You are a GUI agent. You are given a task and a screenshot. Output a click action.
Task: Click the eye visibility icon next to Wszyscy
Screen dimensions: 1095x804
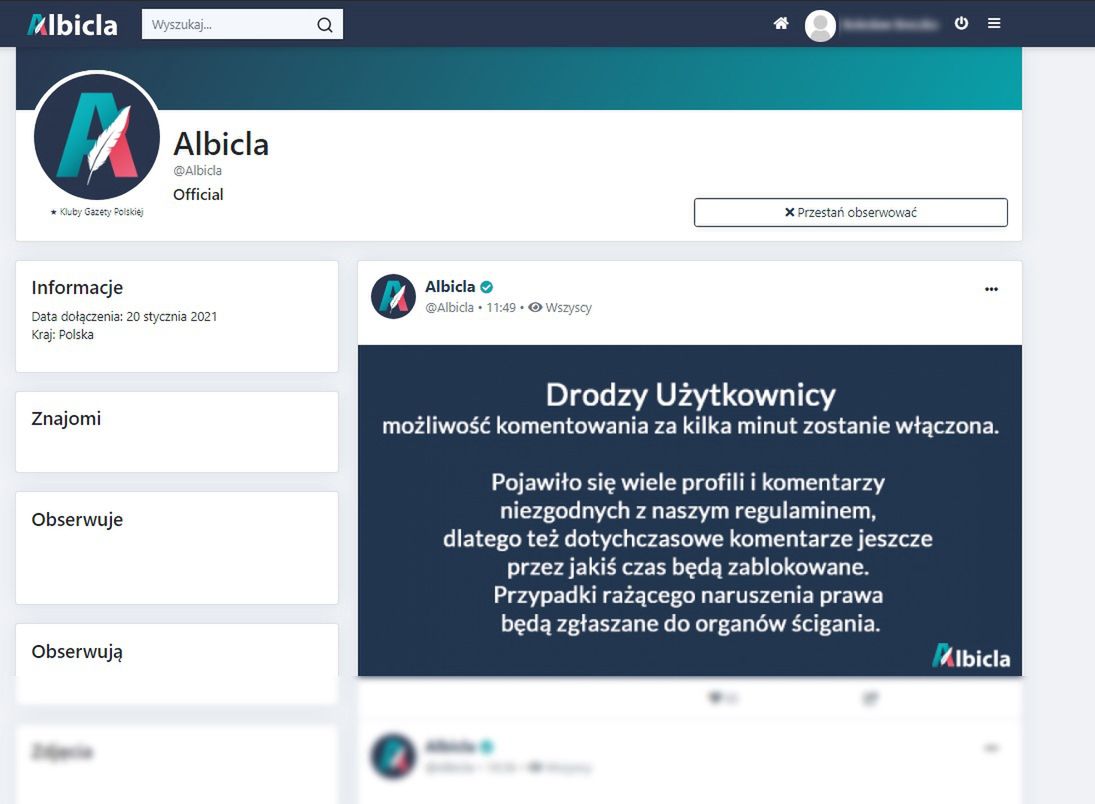(x=535, y=307)
